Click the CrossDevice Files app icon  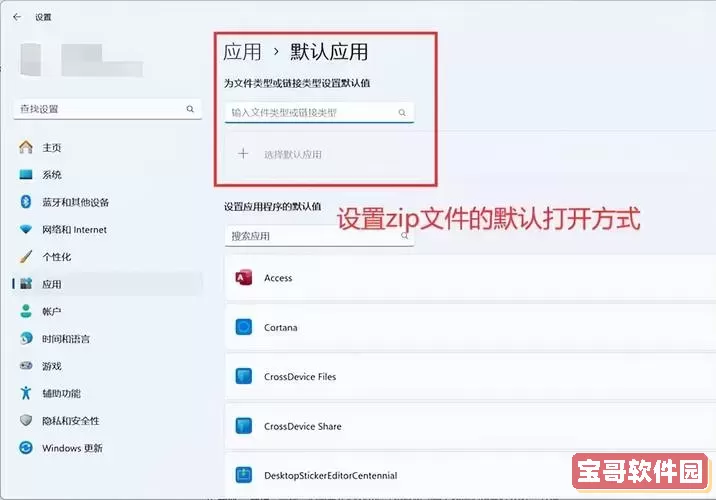pos(243,376)
